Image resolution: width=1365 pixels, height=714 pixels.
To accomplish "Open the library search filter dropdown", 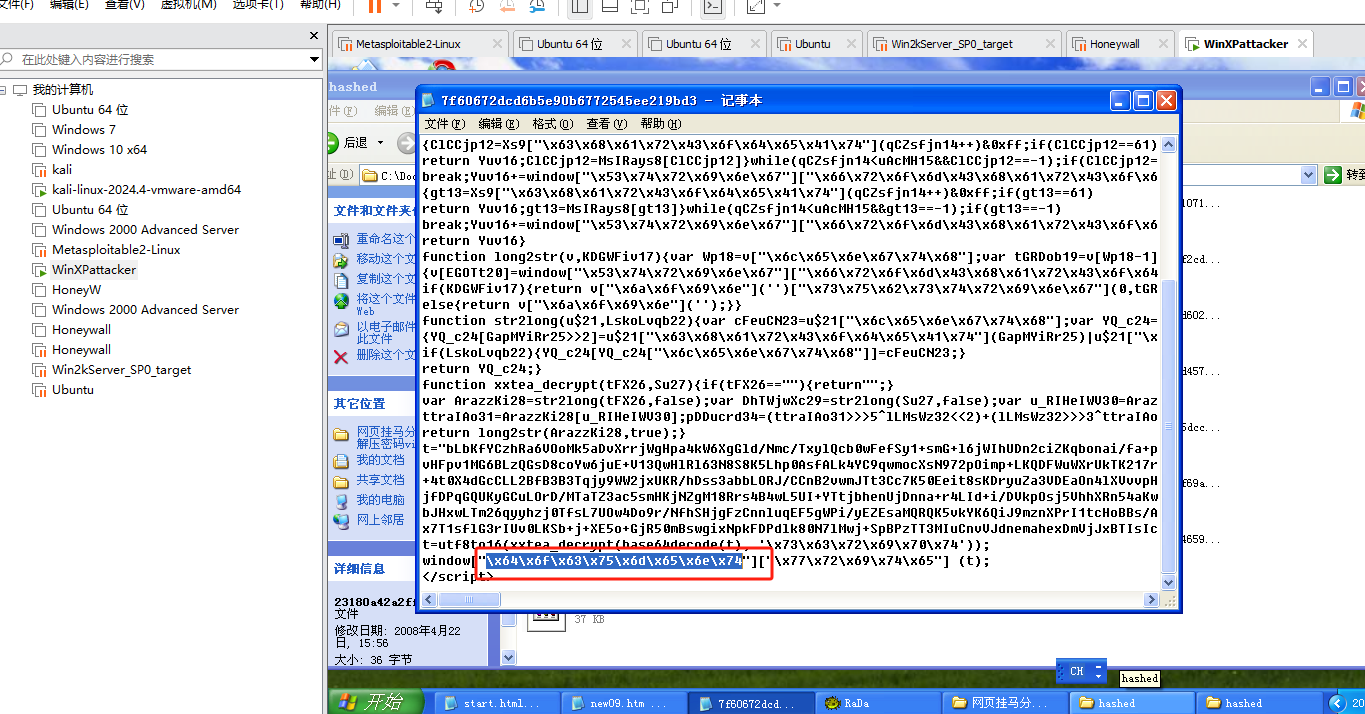I will point(314,60).
